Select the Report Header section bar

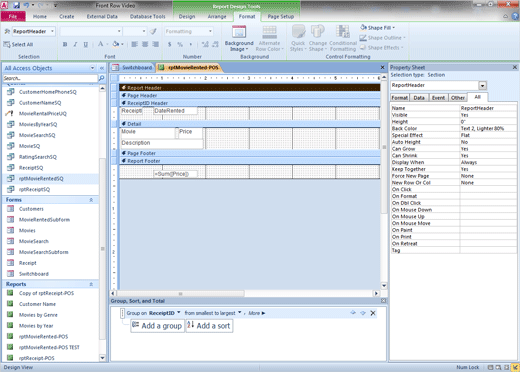[250, 88]
